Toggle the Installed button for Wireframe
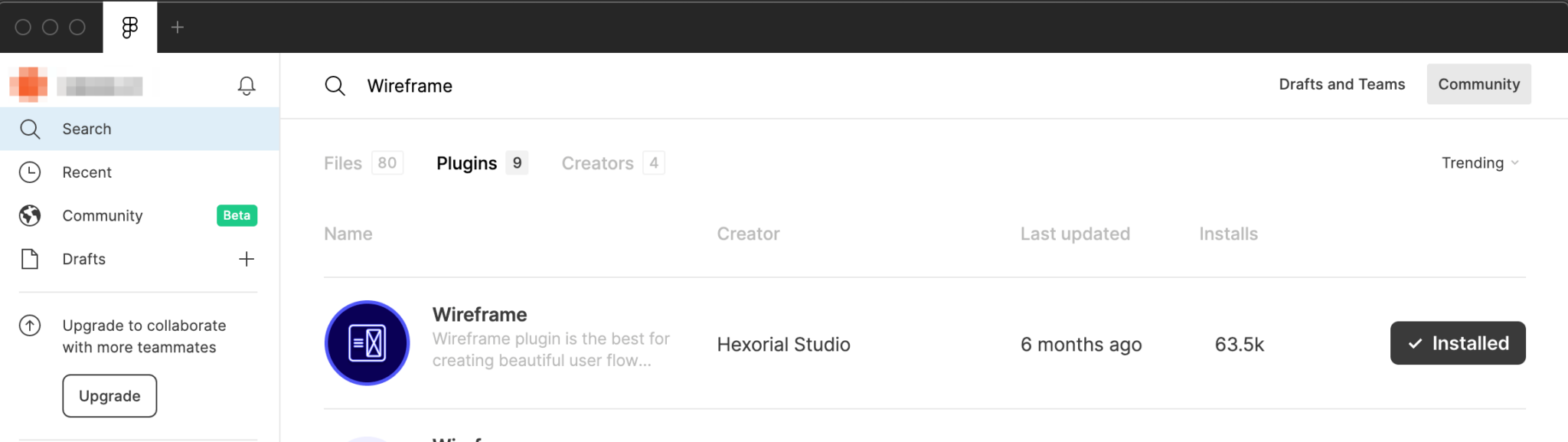Viewport: 1568px width, 442px height. coord(1458,343)
